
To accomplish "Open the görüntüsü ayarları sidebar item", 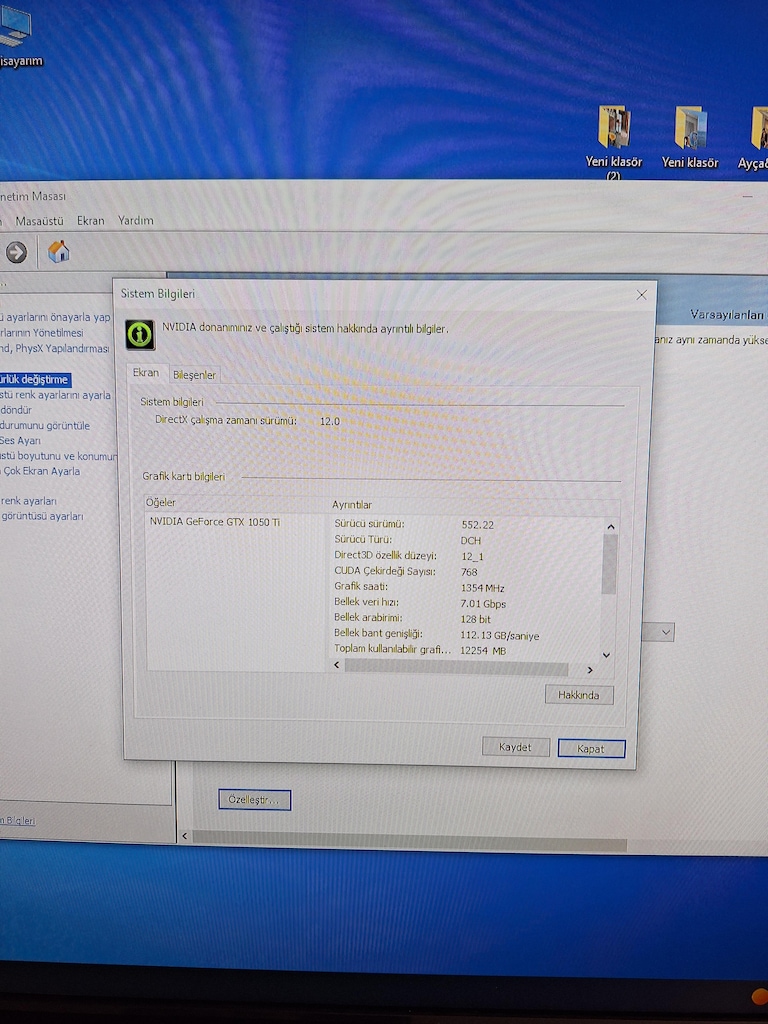I will click(42, 516).
